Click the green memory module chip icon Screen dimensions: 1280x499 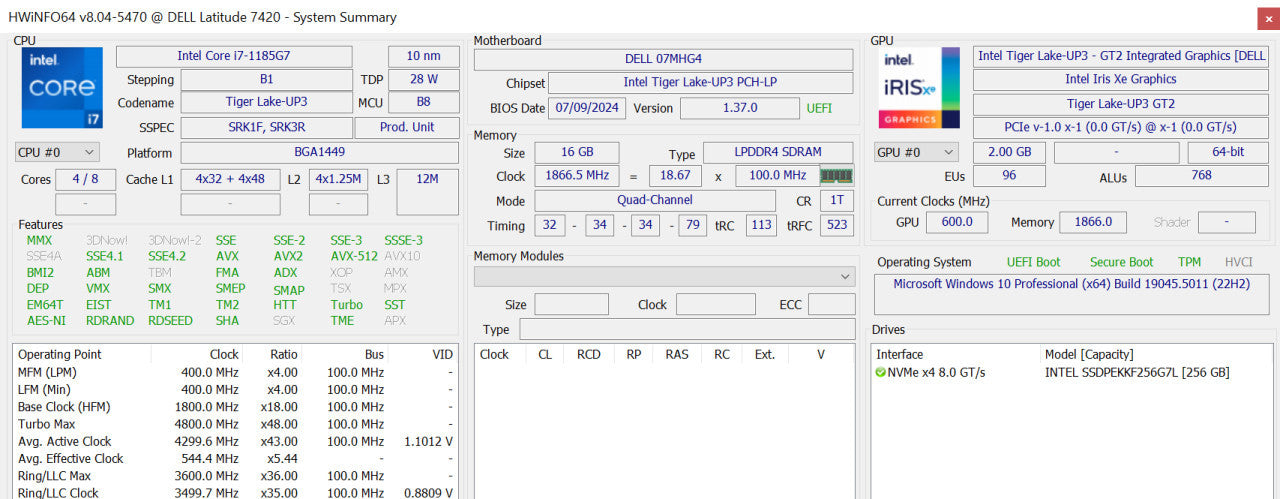tap(836, 176)
